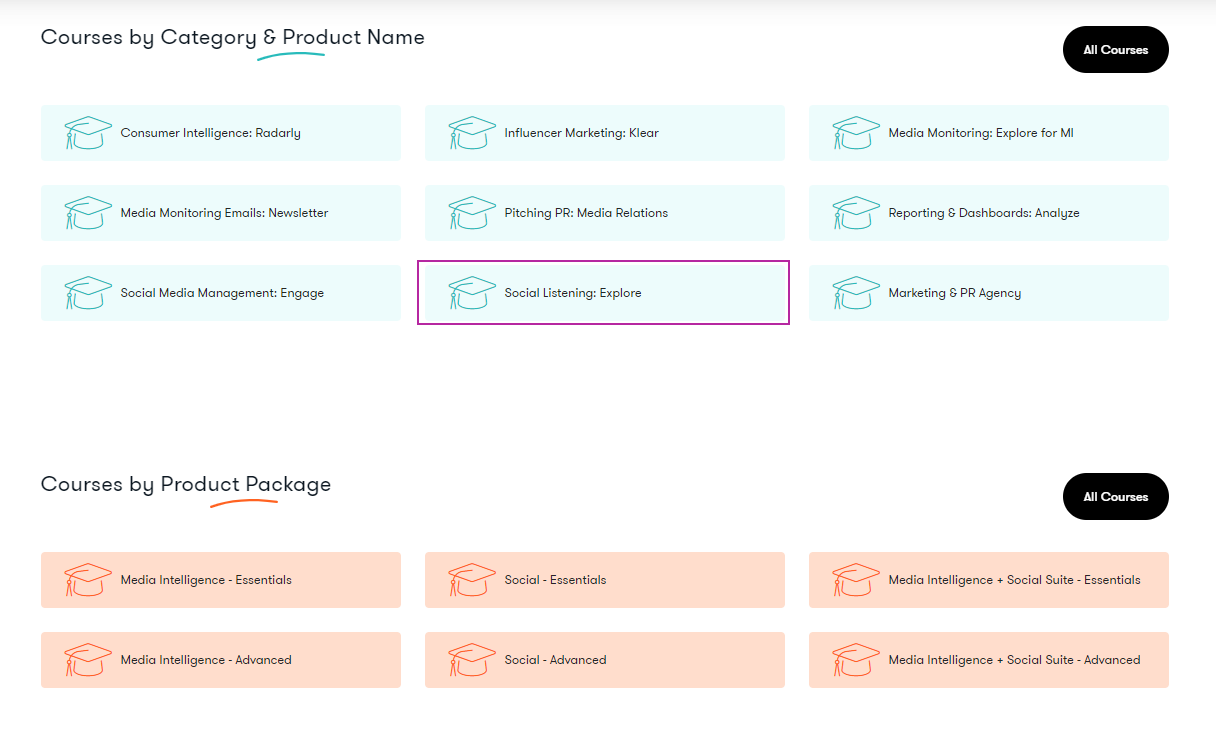Click the Courses by Product Package heading

pyautogui.click(x=186, y=485)
